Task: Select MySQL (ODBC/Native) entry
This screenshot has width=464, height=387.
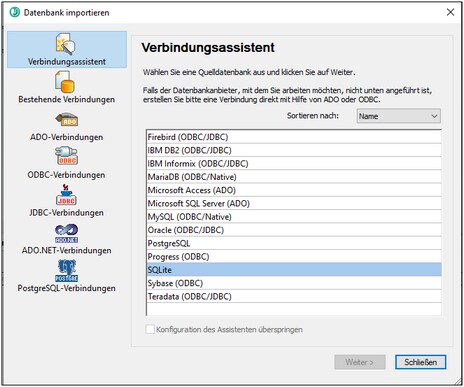Action: 294,217
